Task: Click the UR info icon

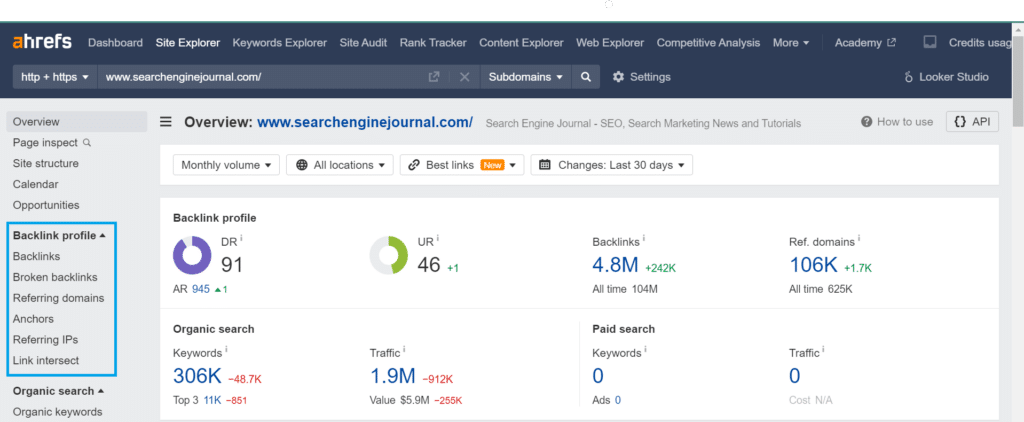Action: click(438, 239)
